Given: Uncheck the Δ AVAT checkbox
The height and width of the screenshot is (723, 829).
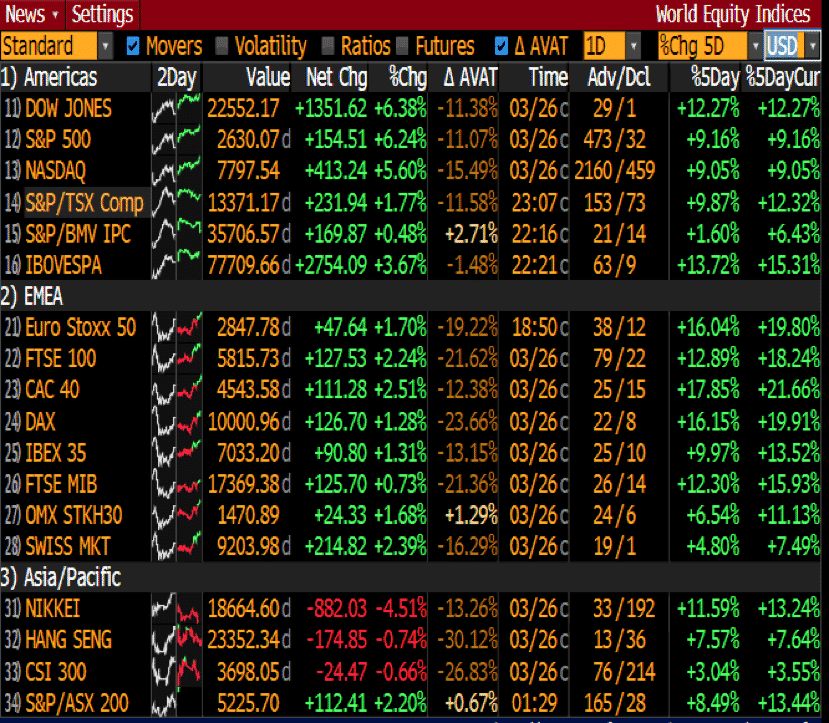Looking at the screenshot, I should (501, 47).
